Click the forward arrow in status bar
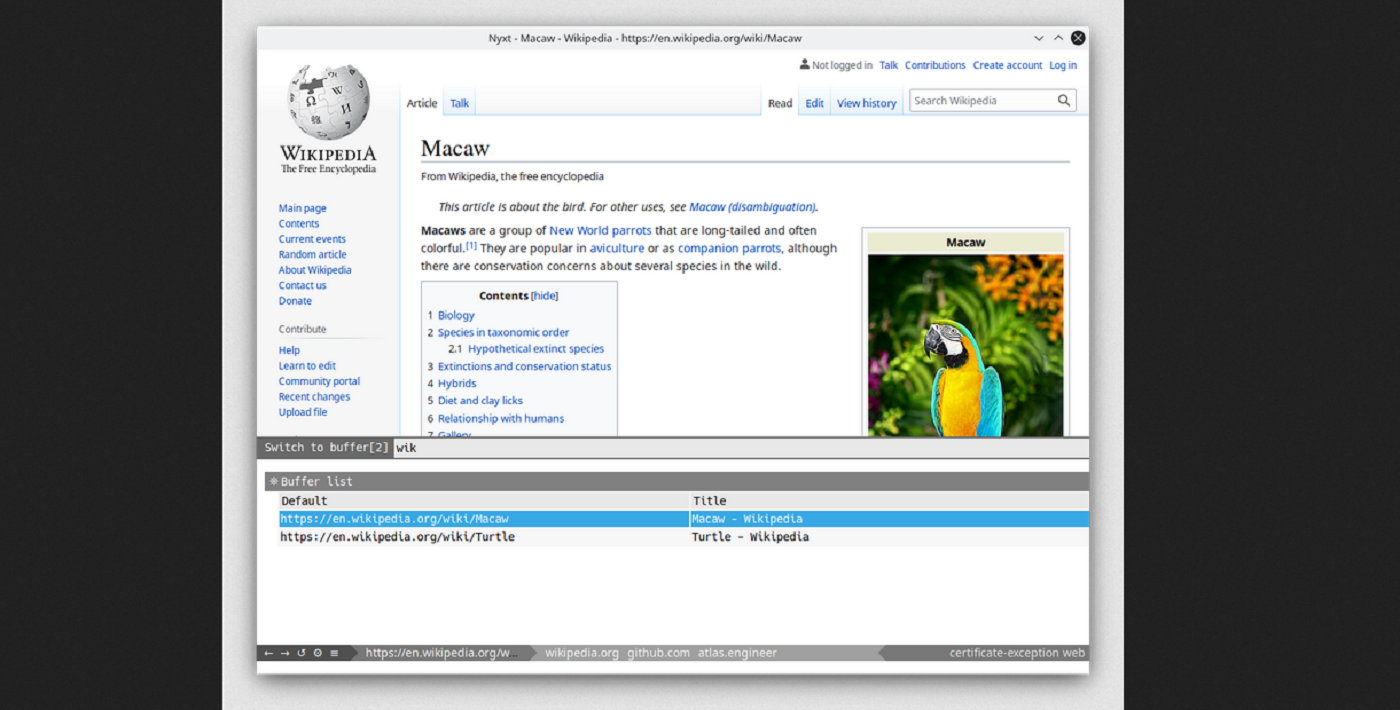 tap(284, 653)
